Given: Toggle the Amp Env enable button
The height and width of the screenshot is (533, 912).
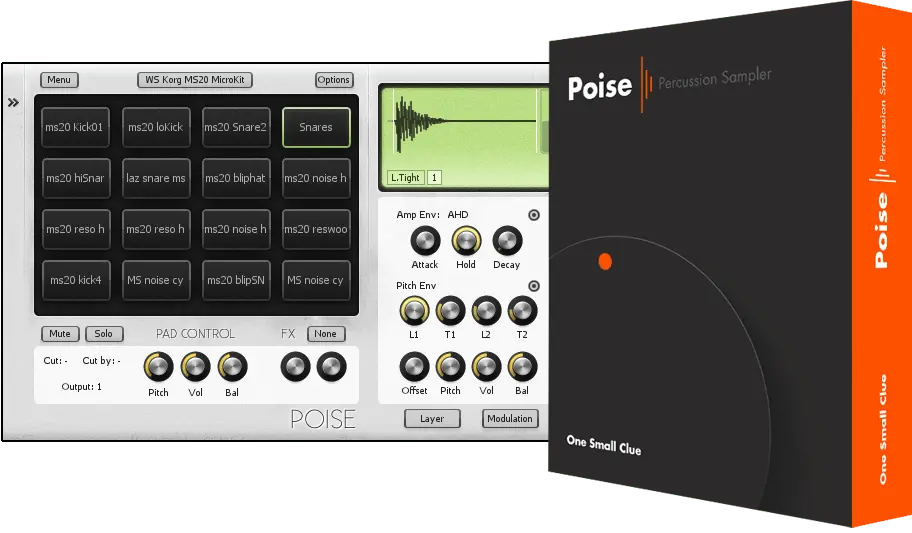Looking at the screenshot, I should tap(533, 215).
